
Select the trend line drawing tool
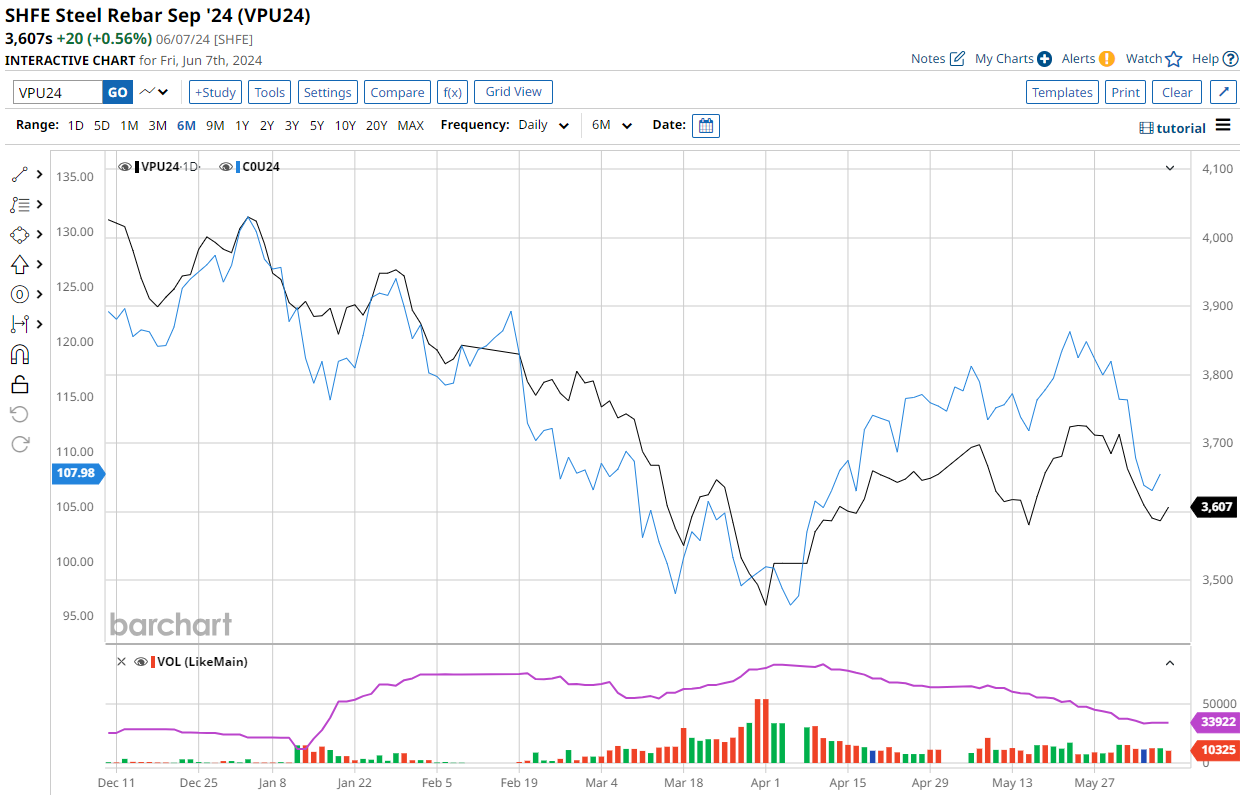20,174
